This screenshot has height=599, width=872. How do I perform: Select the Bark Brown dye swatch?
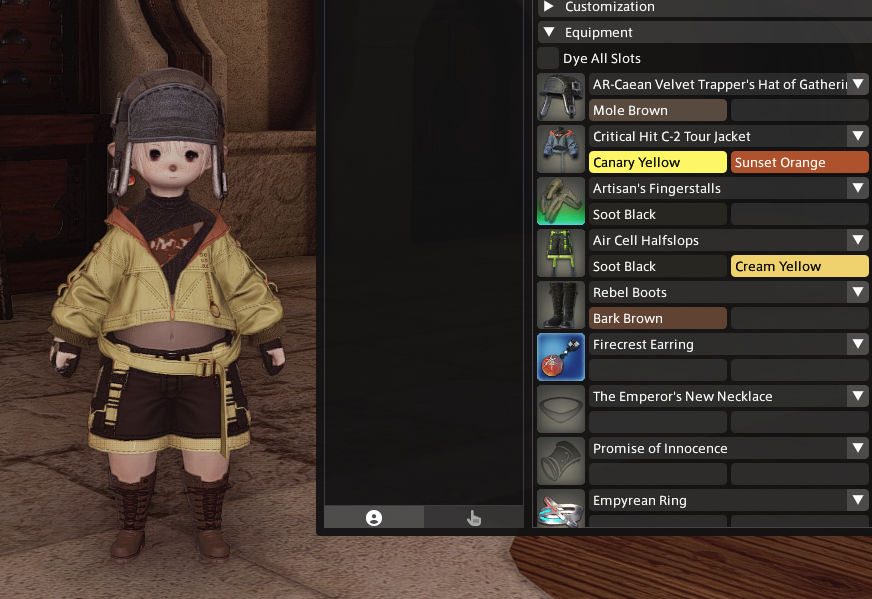658,318
